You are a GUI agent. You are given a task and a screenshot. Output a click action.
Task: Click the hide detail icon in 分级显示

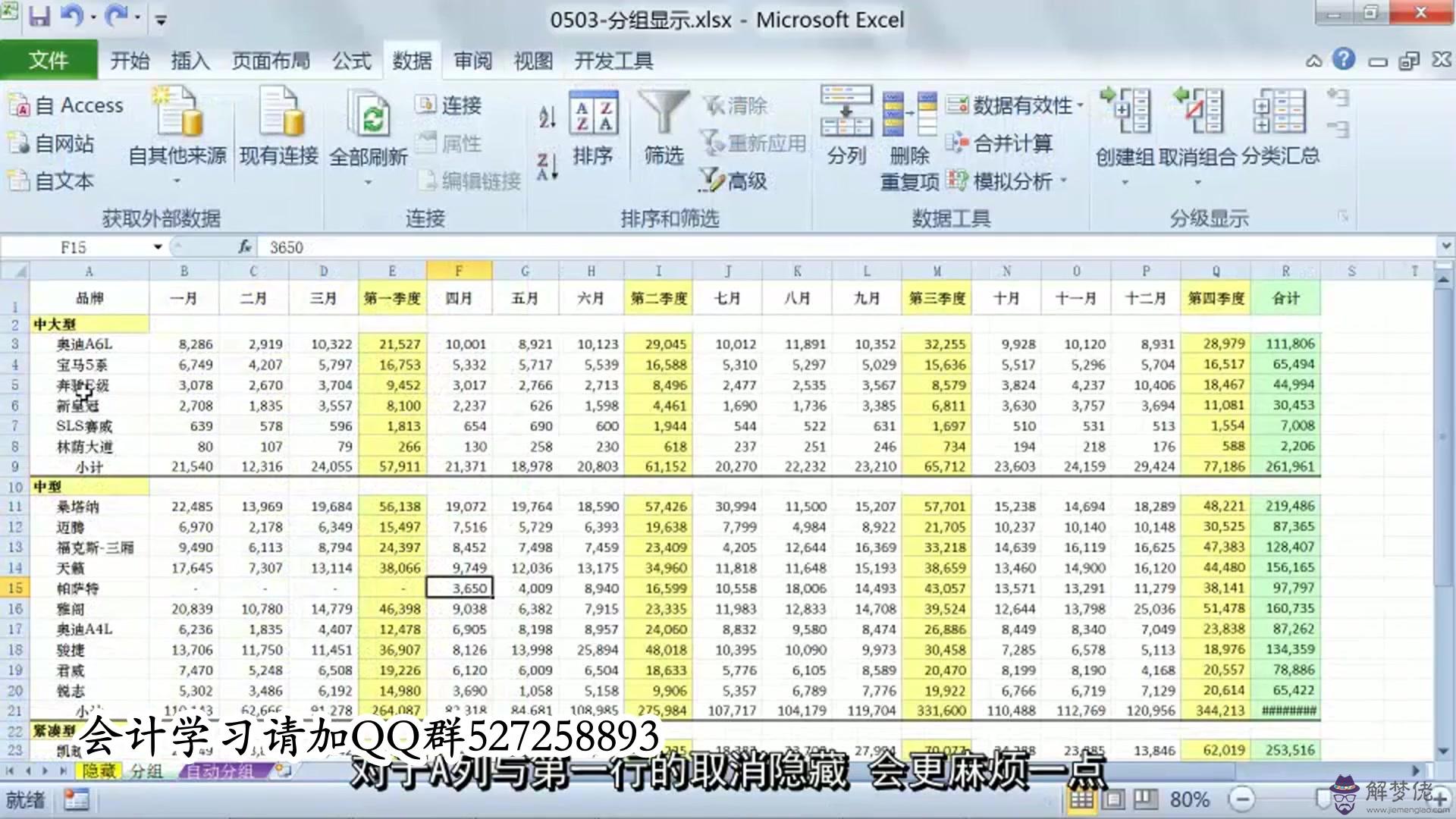pos(1338,130)
